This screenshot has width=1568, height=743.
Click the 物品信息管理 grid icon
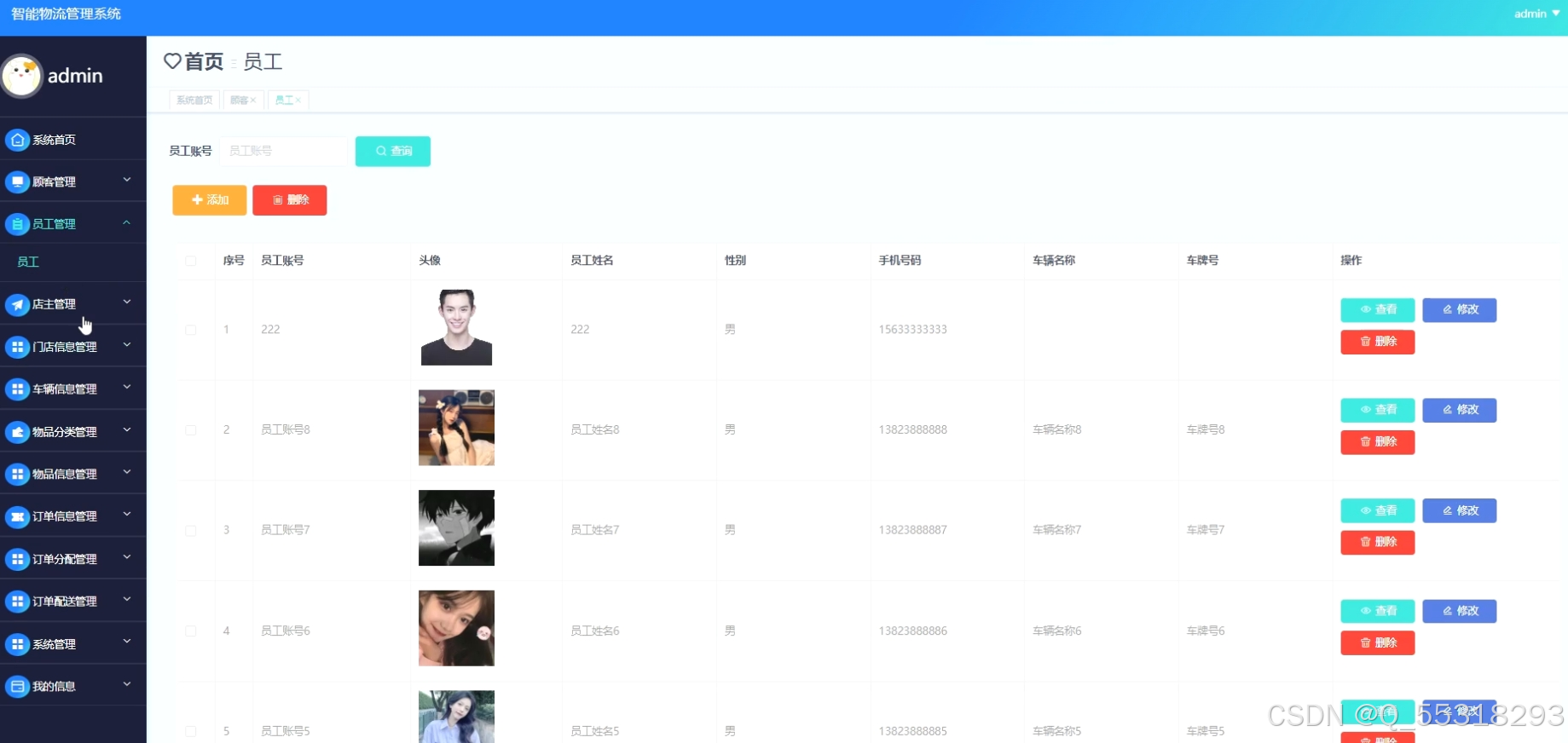point(17,474)
